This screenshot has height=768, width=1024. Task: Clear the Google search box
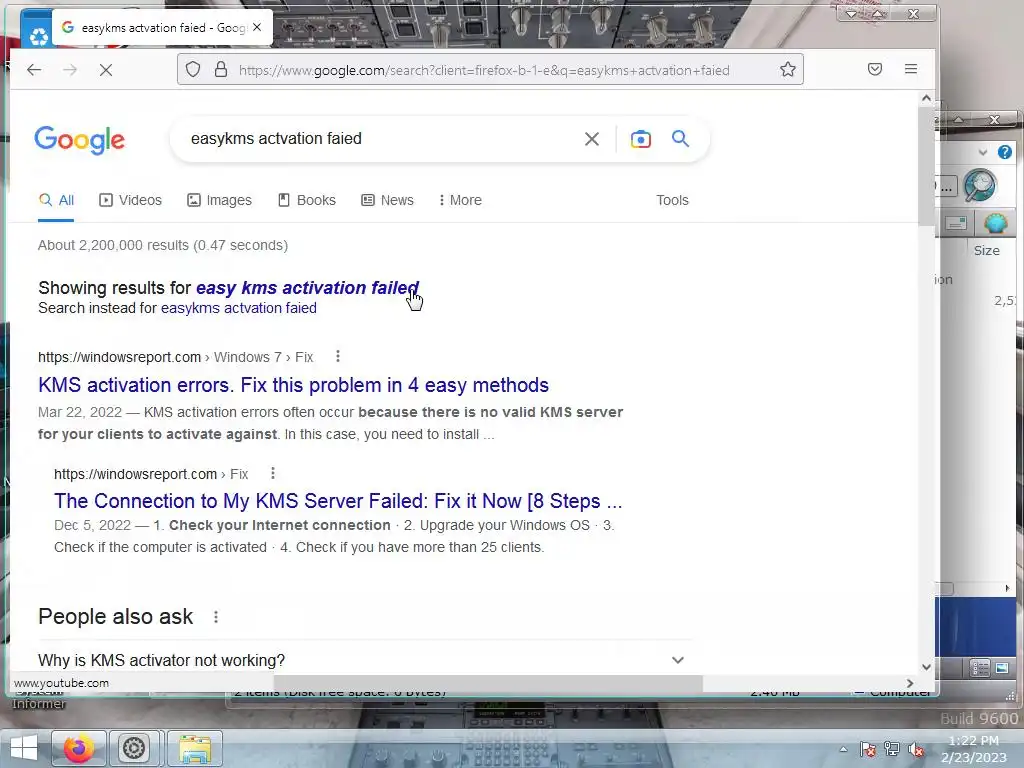point(592,138)
